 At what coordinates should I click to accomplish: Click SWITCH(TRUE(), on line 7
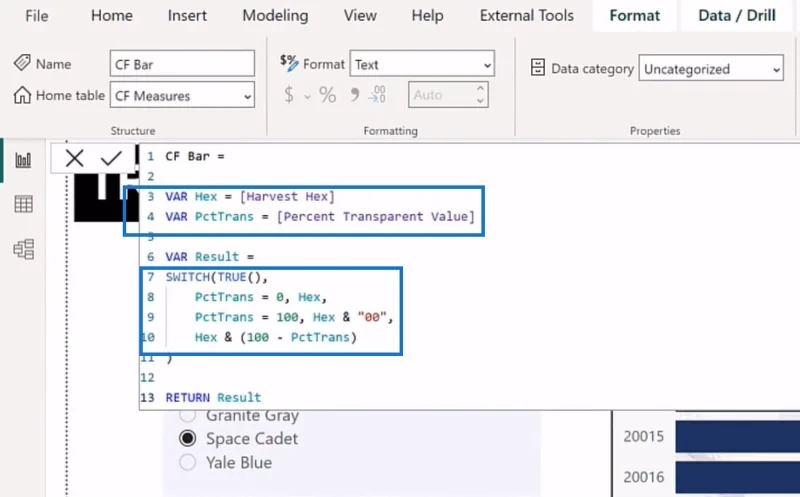216,277
